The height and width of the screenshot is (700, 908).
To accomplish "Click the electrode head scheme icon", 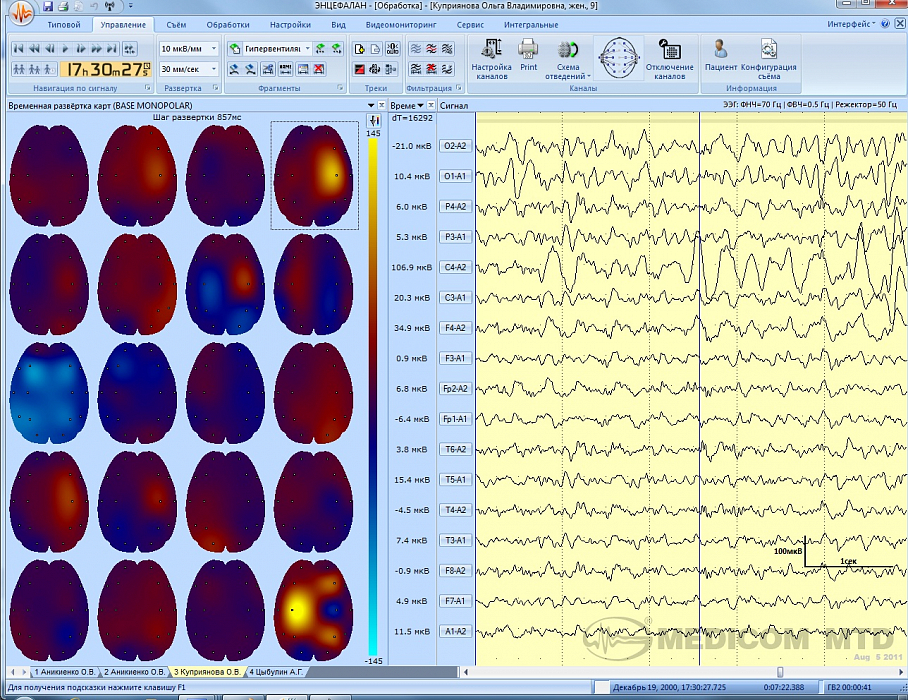I will [x=620, y=55].
